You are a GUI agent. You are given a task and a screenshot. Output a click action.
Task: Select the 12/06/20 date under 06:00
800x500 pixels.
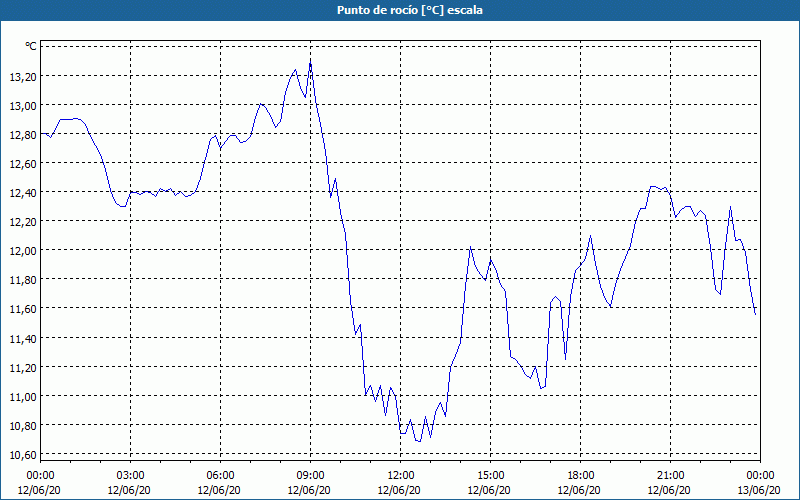point(219,490)
